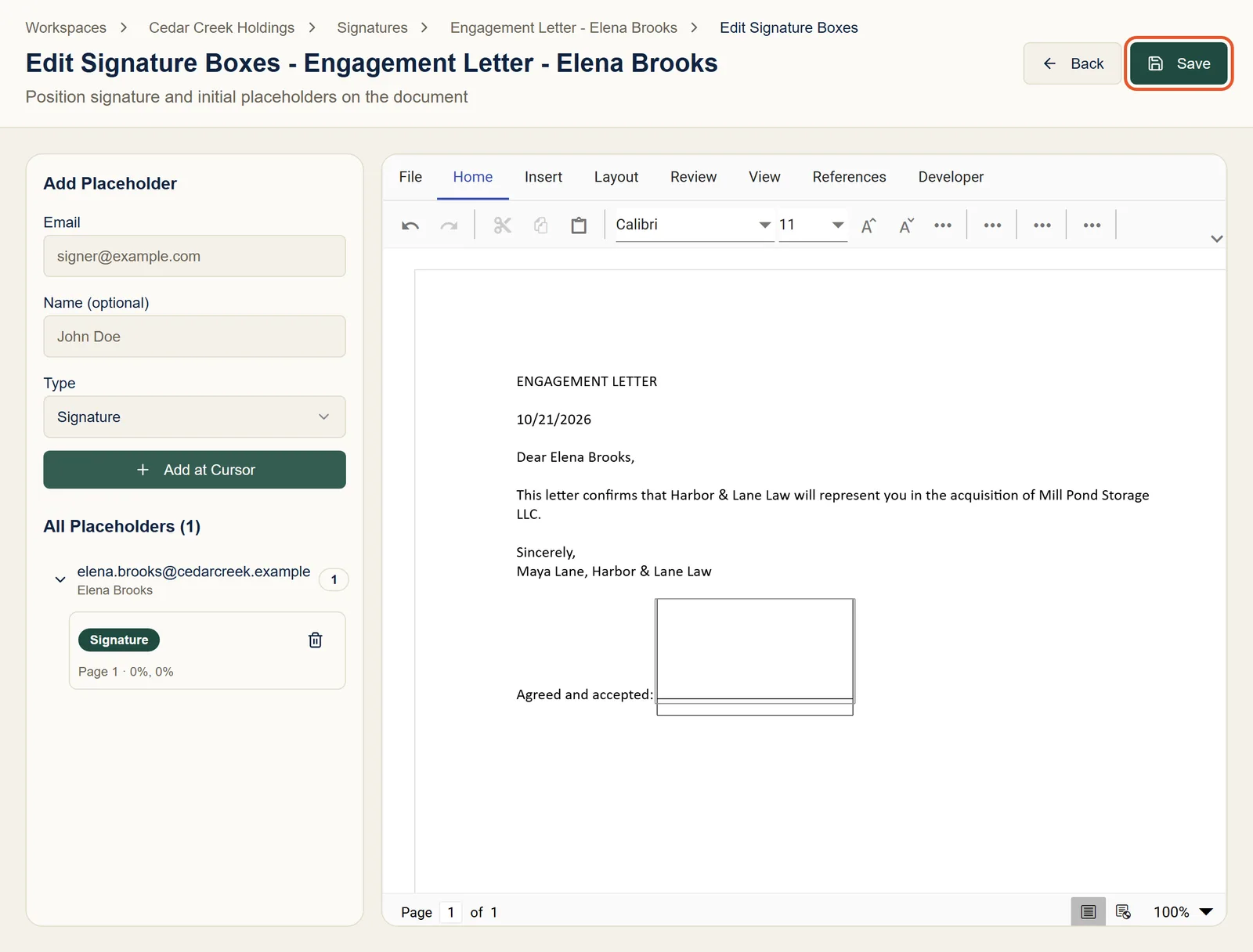The width and height of the screenshot is (1253, 952).
Task: Open the Type dropdown showing Signature
Action: (194, 417)
